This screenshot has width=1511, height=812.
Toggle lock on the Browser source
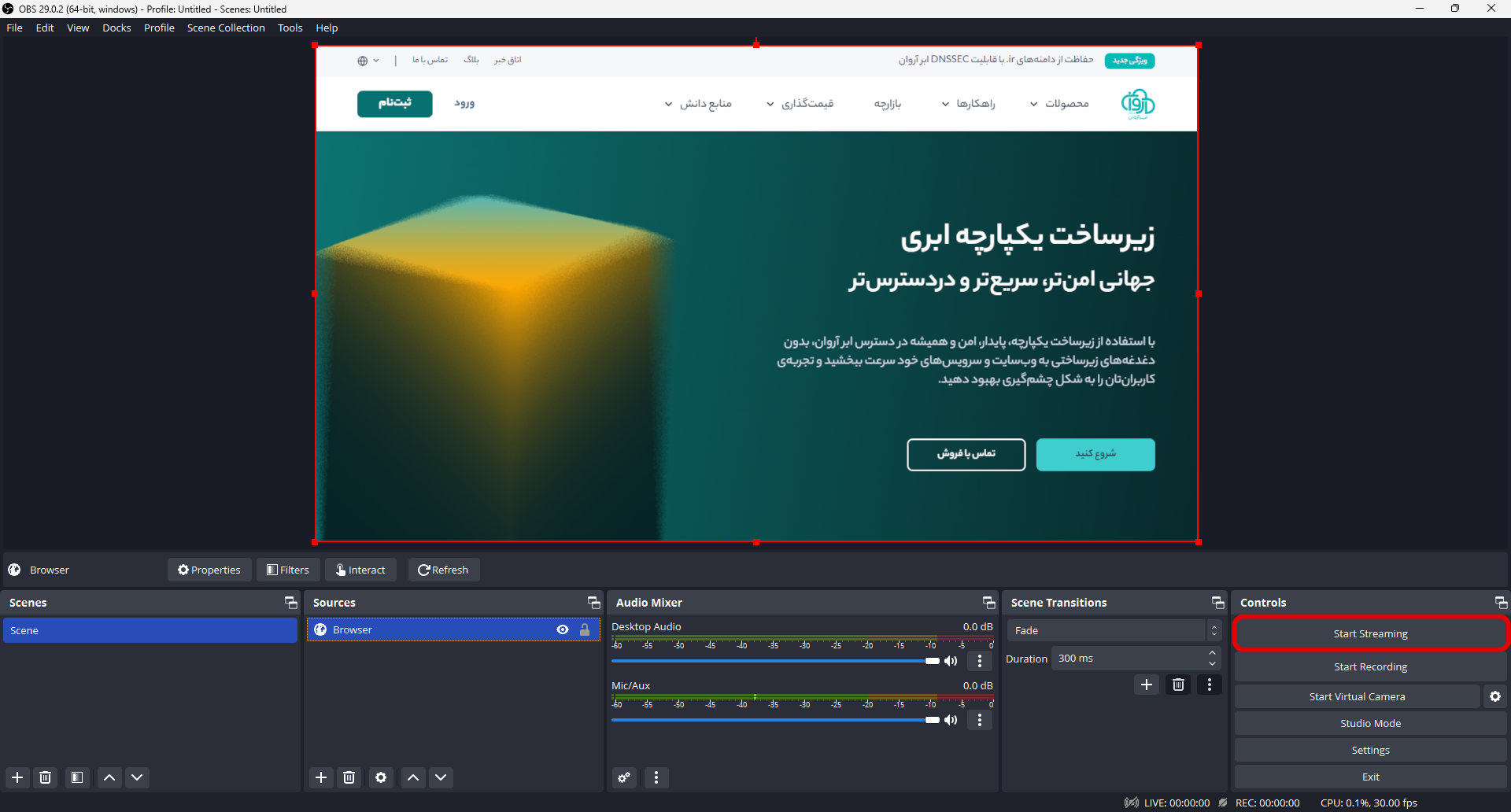(585, 629)
